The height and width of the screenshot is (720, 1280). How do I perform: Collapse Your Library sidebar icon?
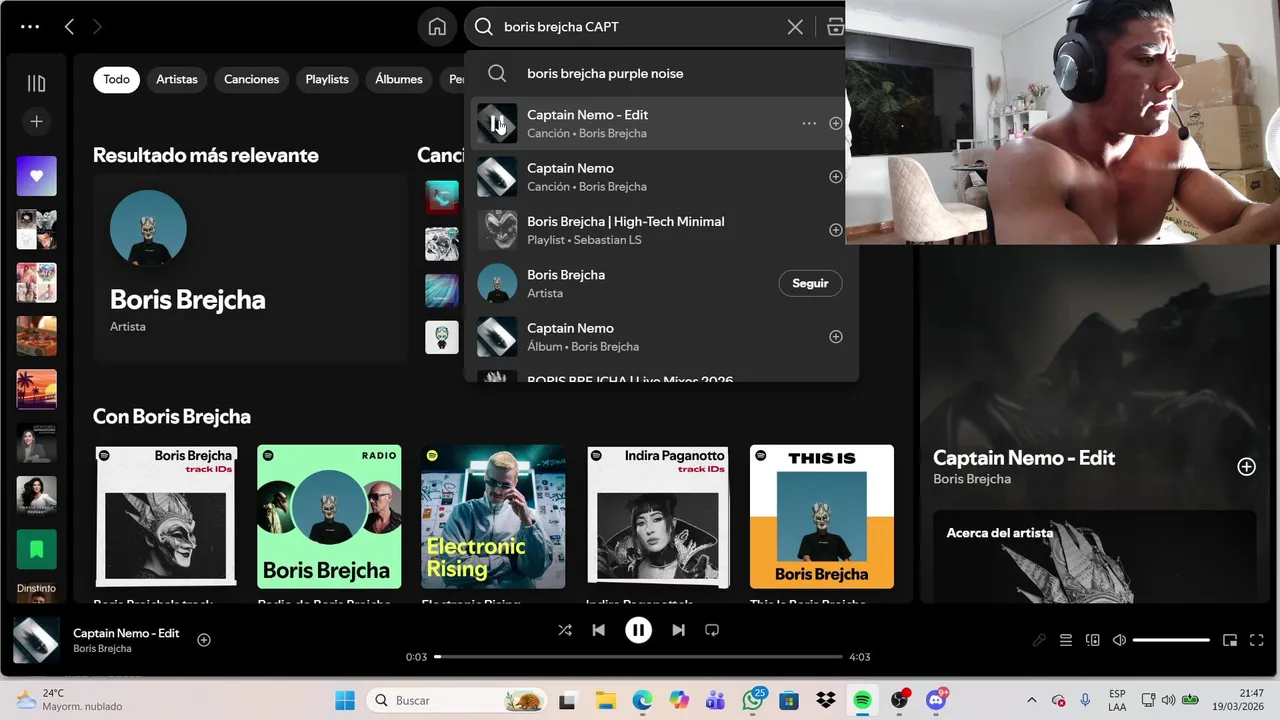[36, 83]
